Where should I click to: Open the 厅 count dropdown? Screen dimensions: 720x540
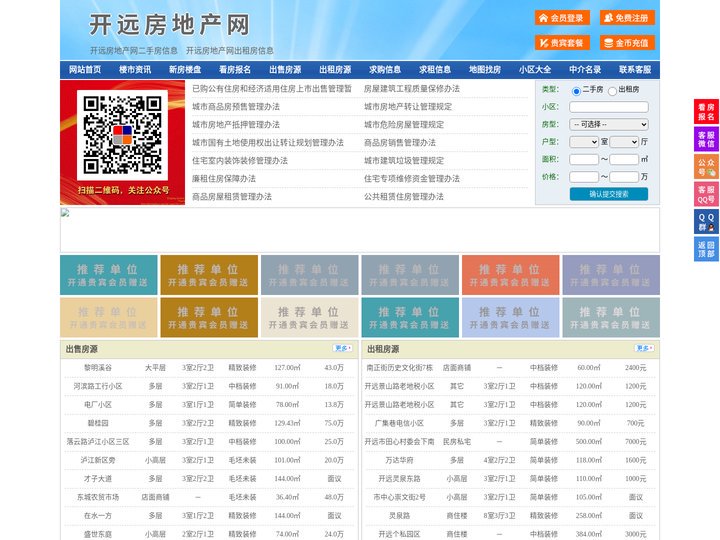624,142
